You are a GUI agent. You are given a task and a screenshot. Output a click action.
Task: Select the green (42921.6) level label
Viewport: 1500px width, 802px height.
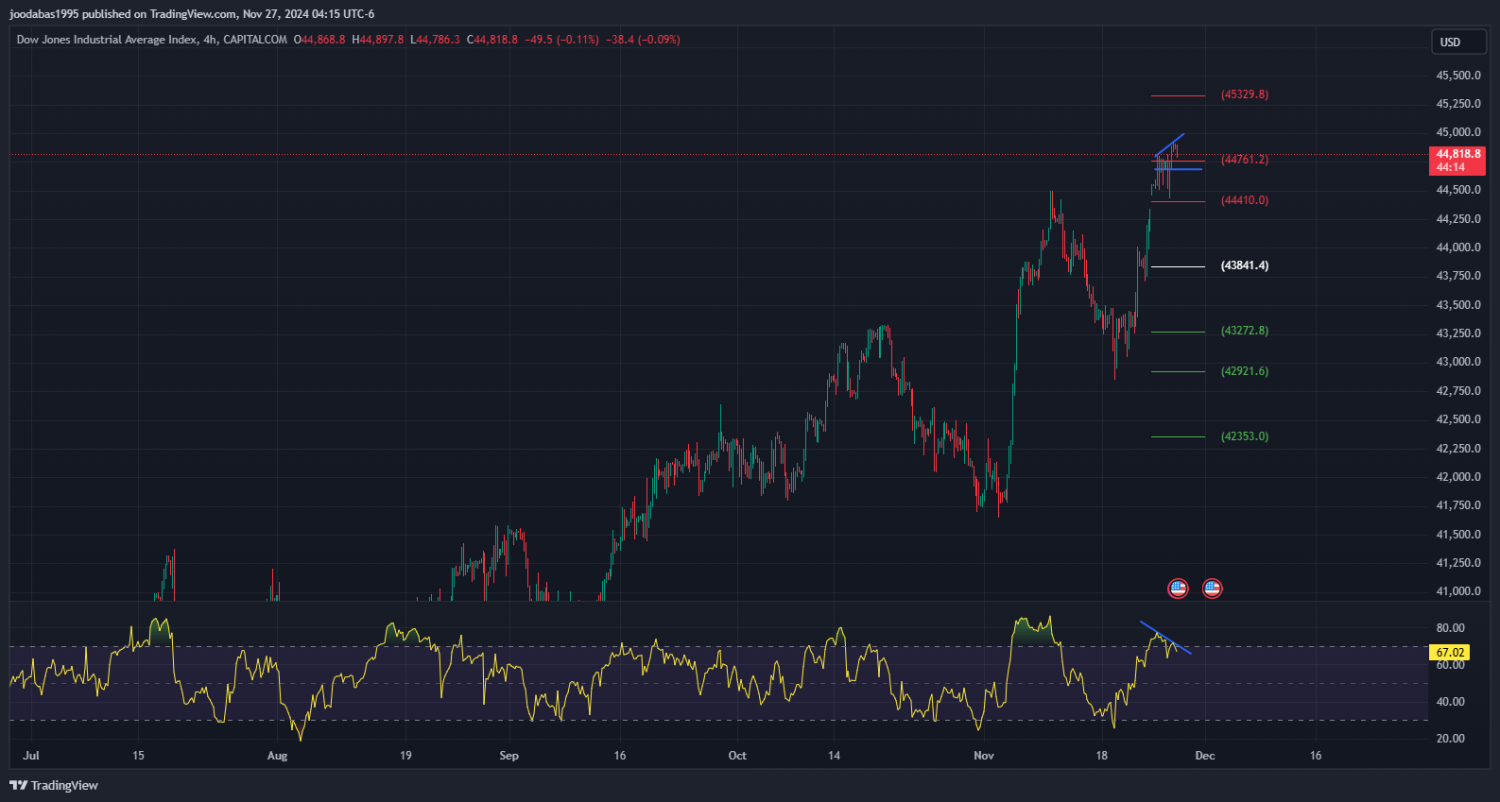tap(1244, 371)
